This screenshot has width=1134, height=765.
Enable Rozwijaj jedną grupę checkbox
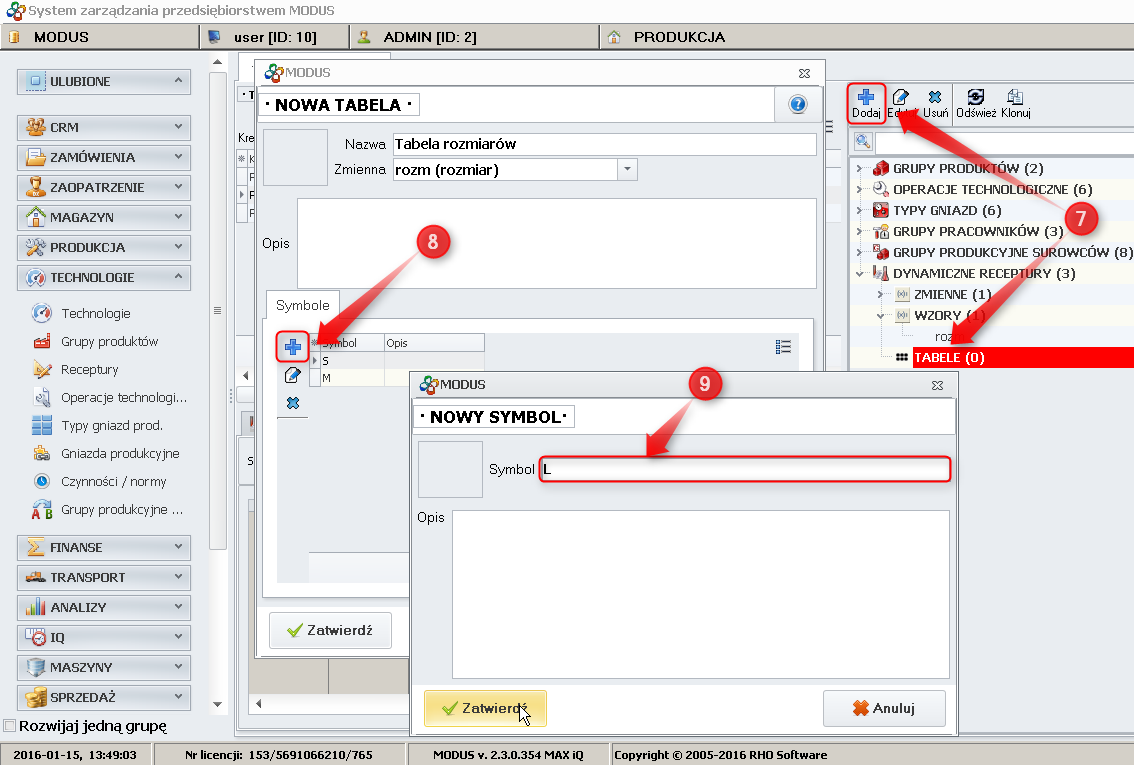pos(9,725)
